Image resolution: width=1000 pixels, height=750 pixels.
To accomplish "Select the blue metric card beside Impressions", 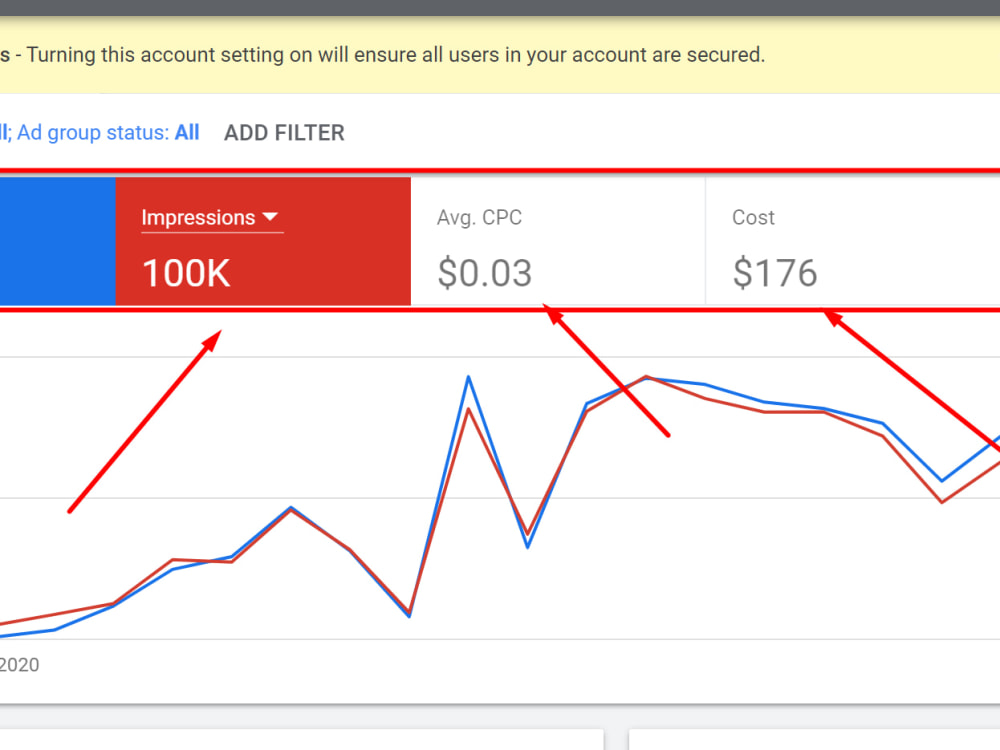I will [x=57, y=241].
